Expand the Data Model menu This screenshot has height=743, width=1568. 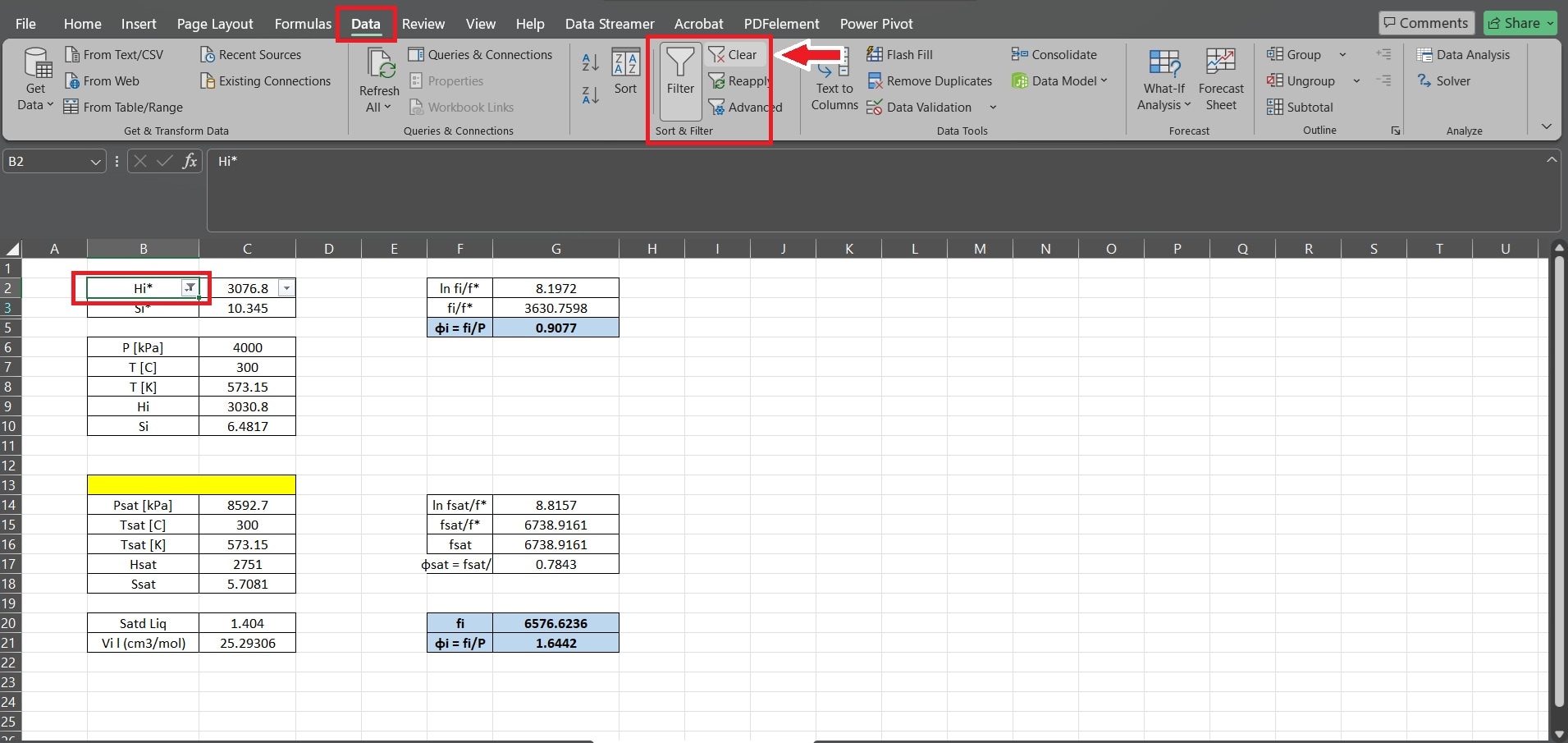pyautogui.click(x=1059, y=81)
